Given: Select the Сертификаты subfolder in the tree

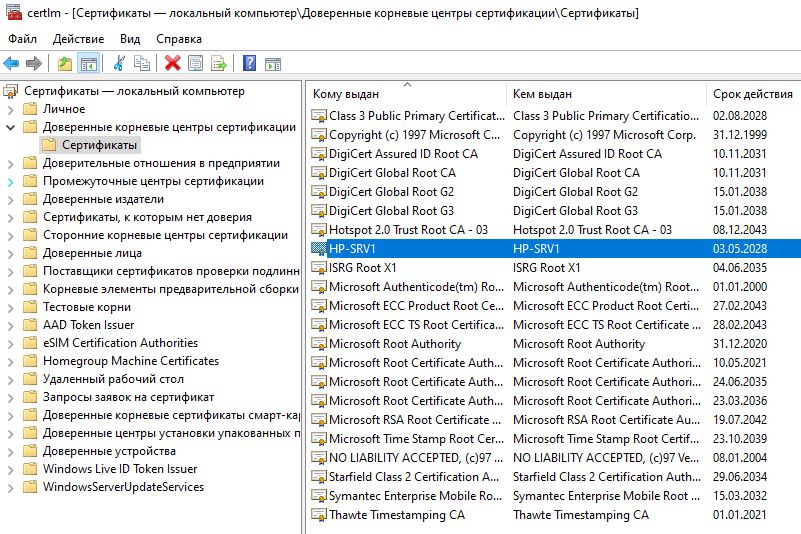Looking at the screenshot, I should (99, 145).
